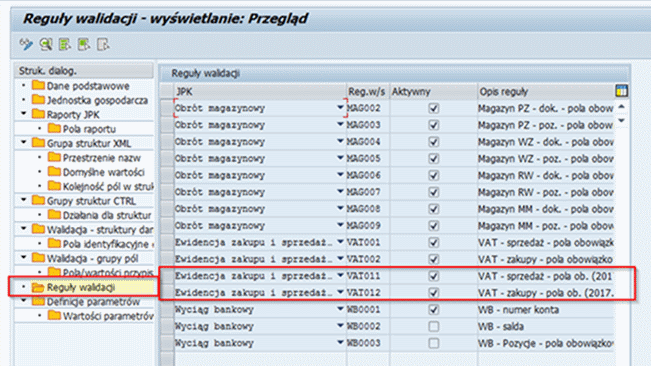Check Aktywny for rule WB0003
This screenshot has width=651, height=366.
point(433,343)
